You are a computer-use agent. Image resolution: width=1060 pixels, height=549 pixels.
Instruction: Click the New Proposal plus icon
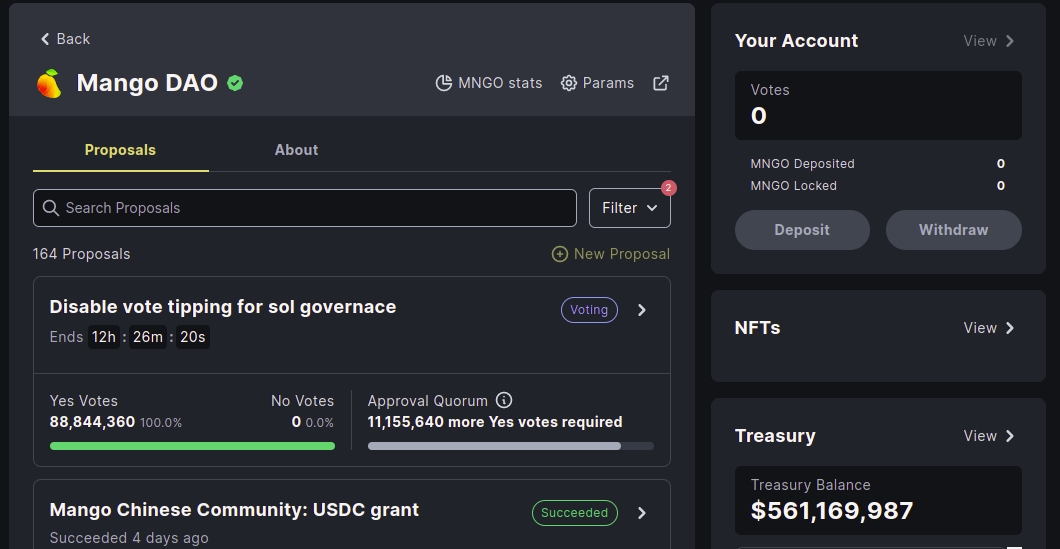click(560, 254)
